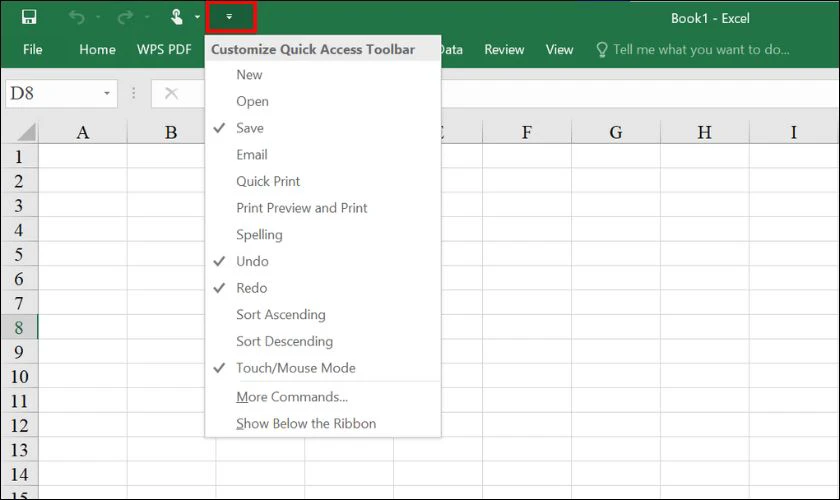Enable Print Preview and Print option
This screenshot has width=840, height=500.
[323, 208]
